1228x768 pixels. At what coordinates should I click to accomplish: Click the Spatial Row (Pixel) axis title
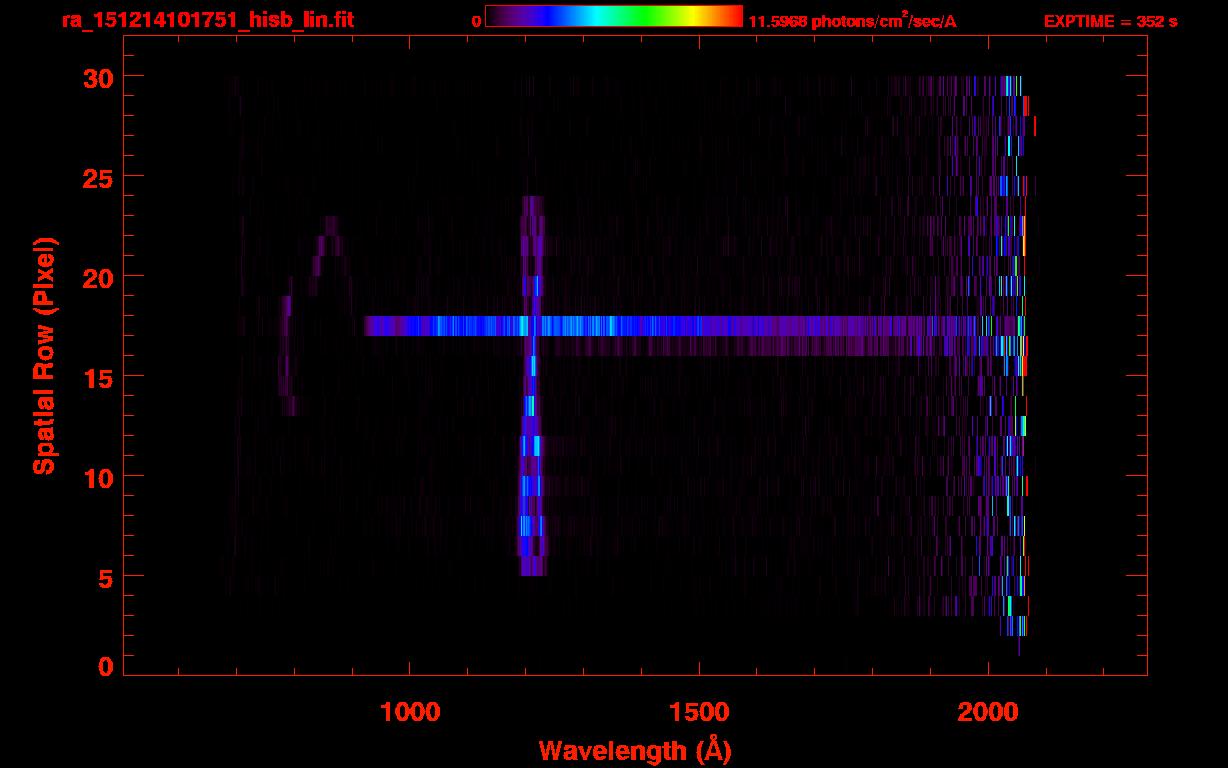44,356
